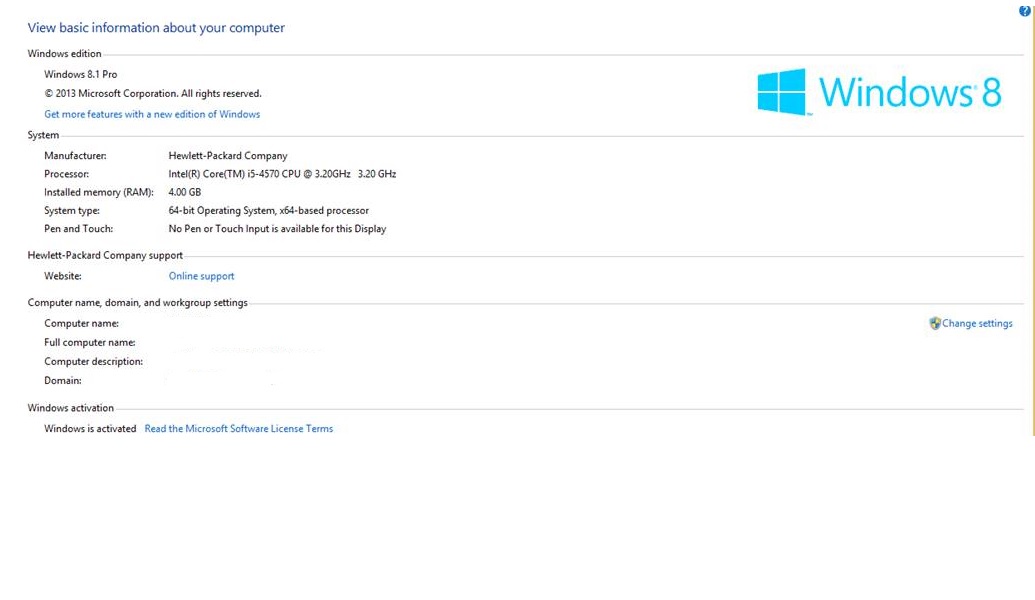Click the shield icon beside Change settings

point(935,323)
